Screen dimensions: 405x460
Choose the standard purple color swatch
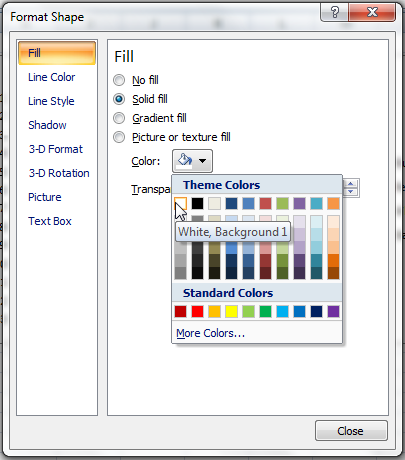pos(333,312)
